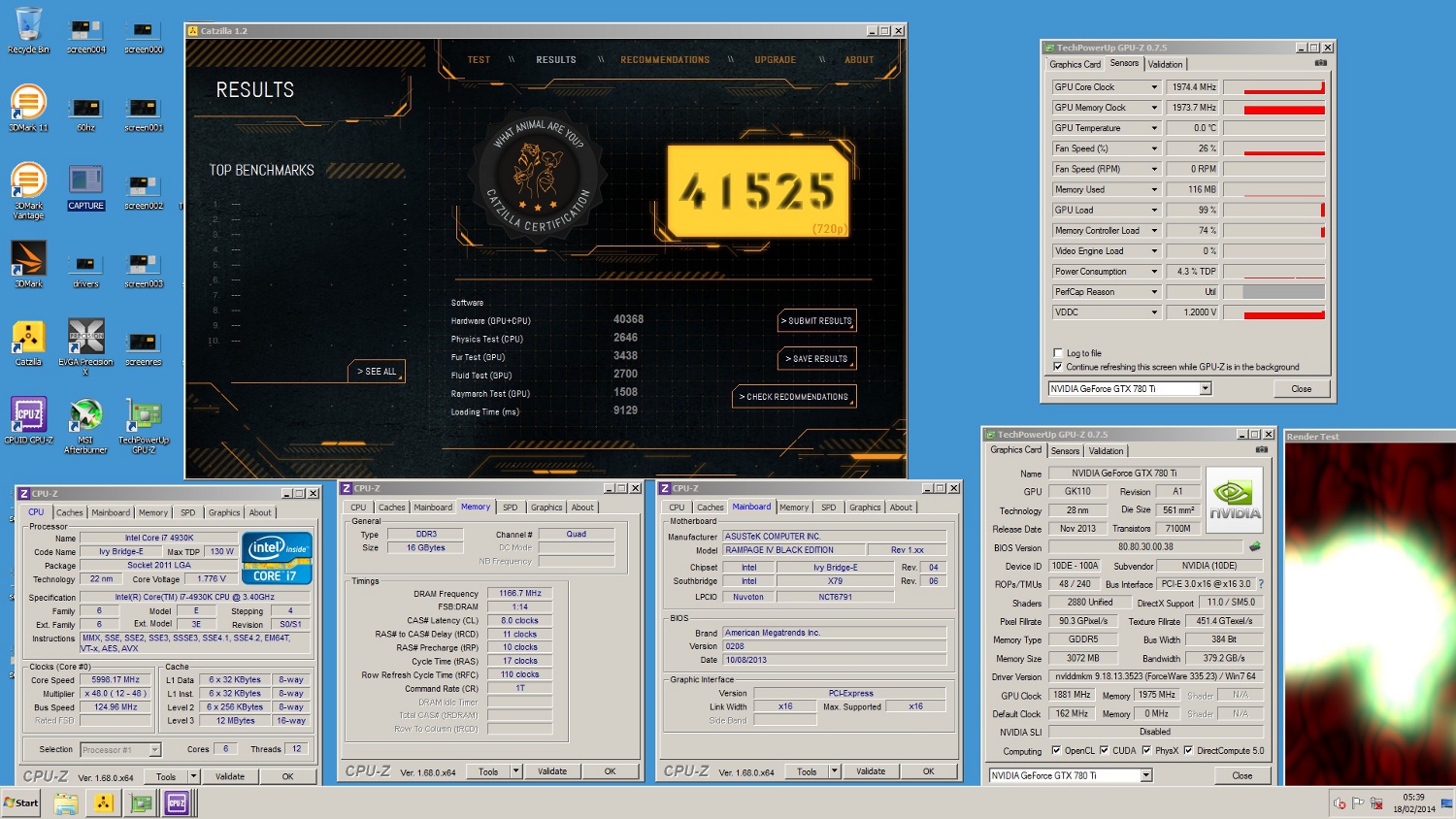The height and width of the screenshot is (819, 1456).
Task: Switch to Catzilla from the taskbar
Action: [x=103, y=803]
